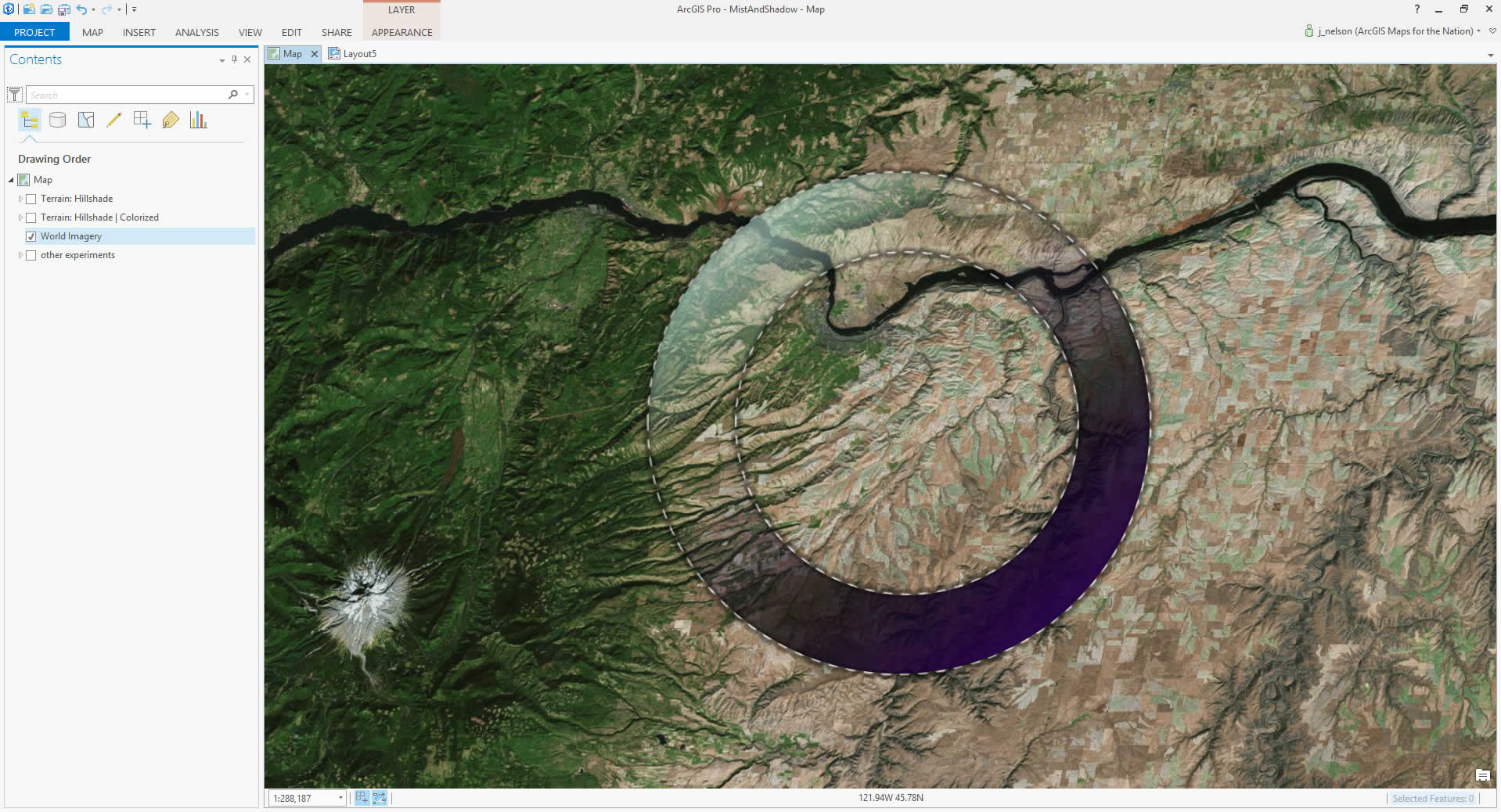1501x812 pixels.
Task: Open an existing project via folder icon
Action: click(x=46, y=9)
